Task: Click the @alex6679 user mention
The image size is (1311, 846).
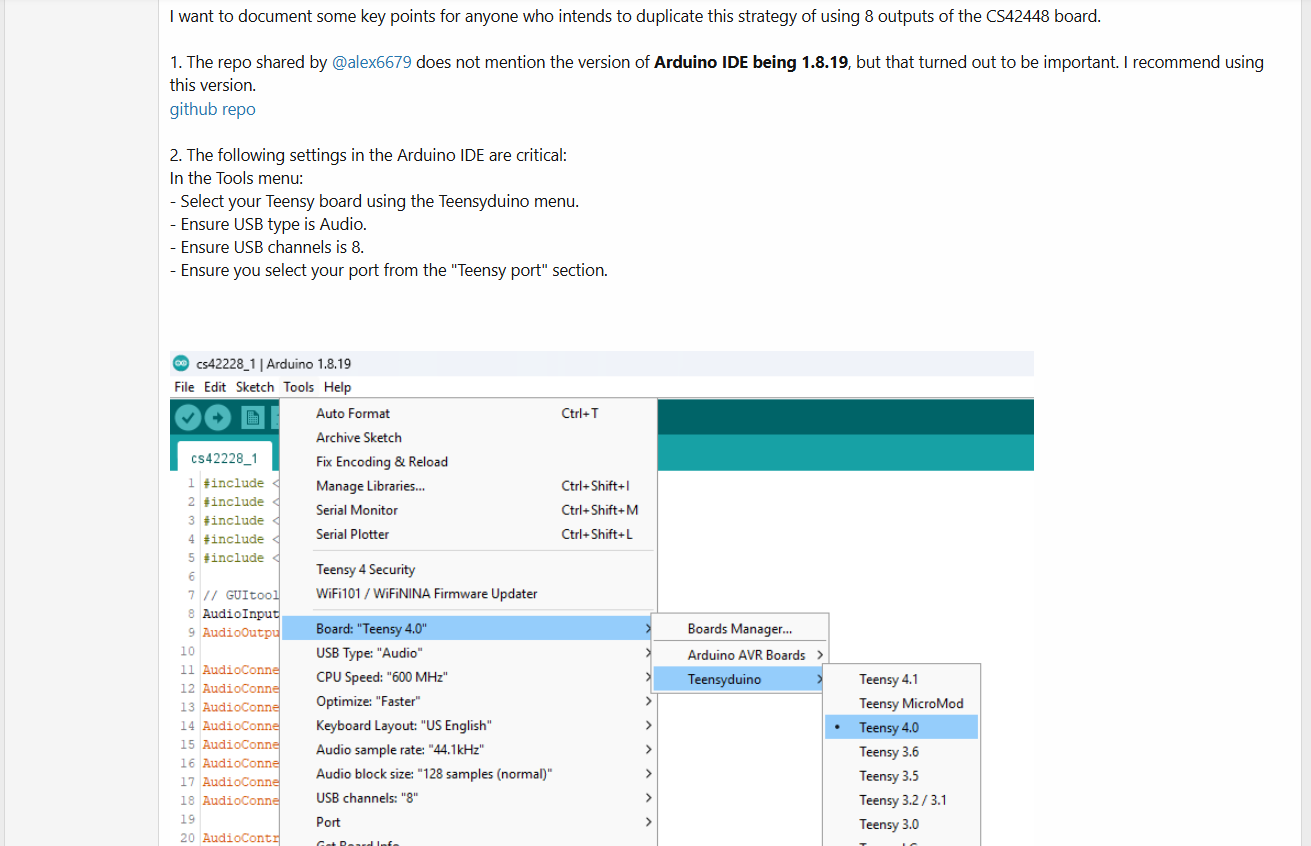Action: [x=371, y=62]
